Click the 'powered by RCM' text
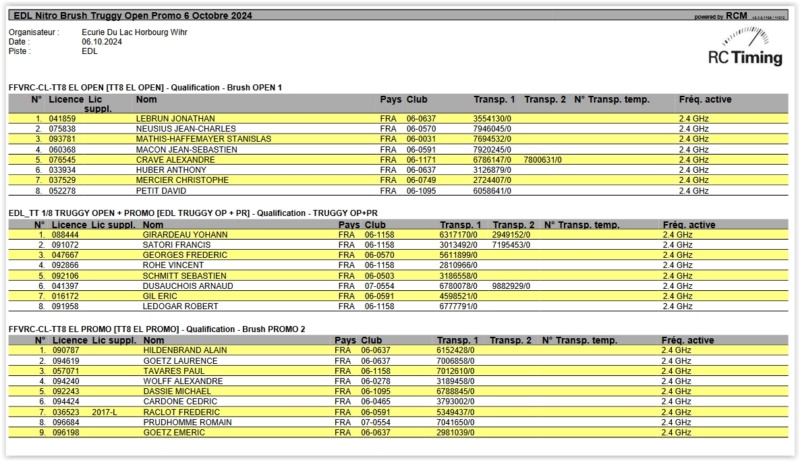 [x=720, y=16]
